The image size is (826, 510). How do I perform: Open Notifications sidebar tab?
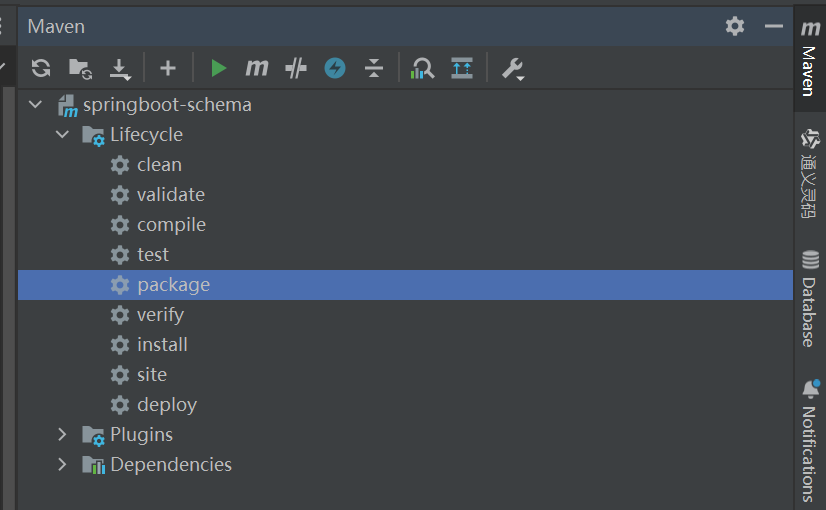tap(810, 441)
